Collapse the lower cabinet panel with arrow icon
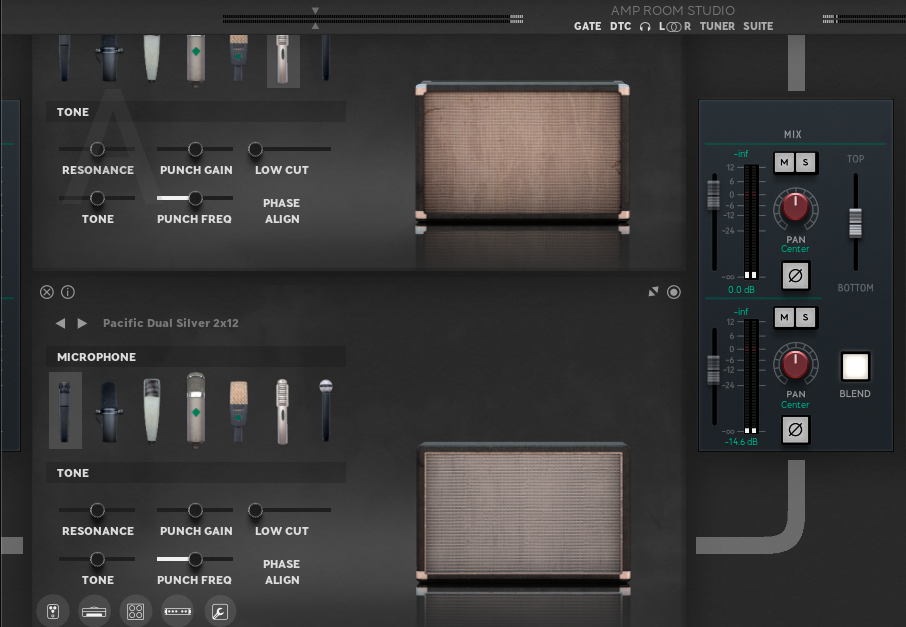Screen dimensions: 906x627 653,292
